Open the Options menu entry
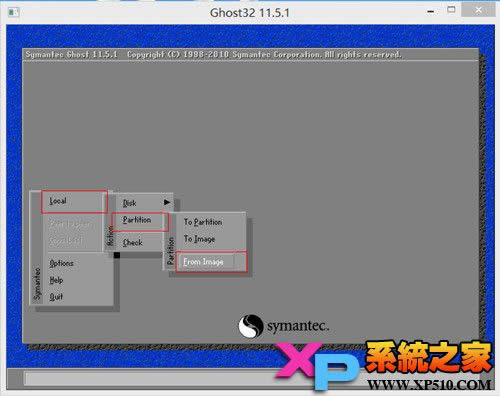This screenshot has width=500, height=396. pos(61,263)
